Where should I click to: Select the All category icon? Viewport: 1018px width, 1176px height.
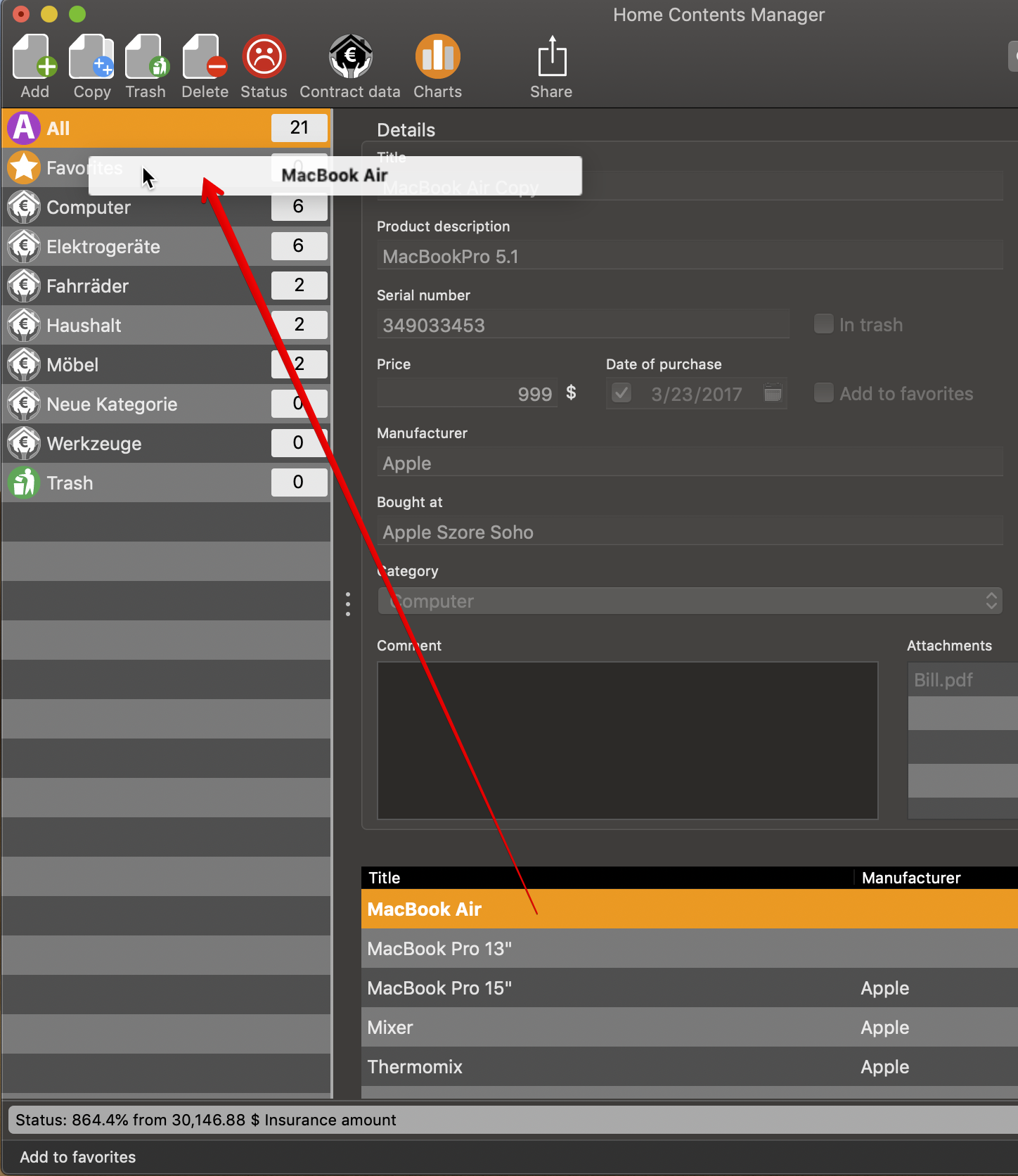click(24, 128)
